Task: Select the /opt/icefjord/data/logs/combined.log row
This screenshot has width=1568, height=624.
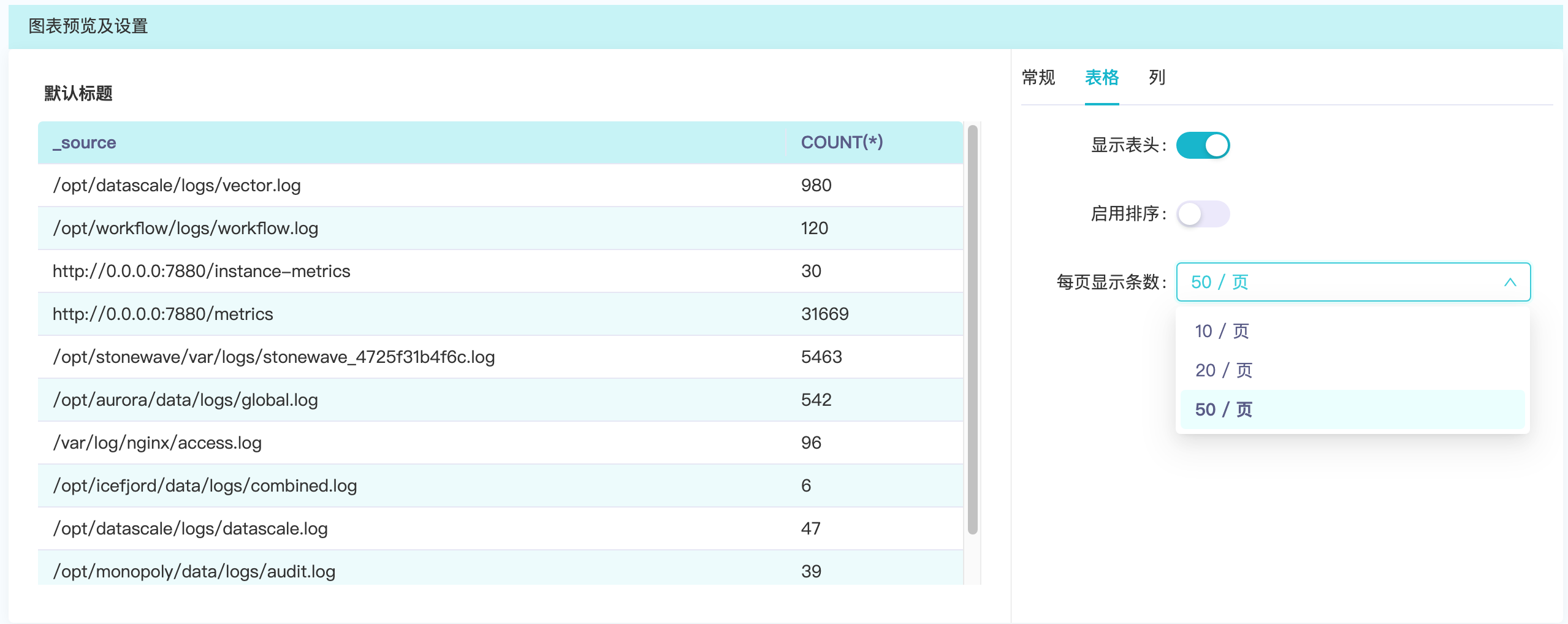Action: (x=500, y=485)
